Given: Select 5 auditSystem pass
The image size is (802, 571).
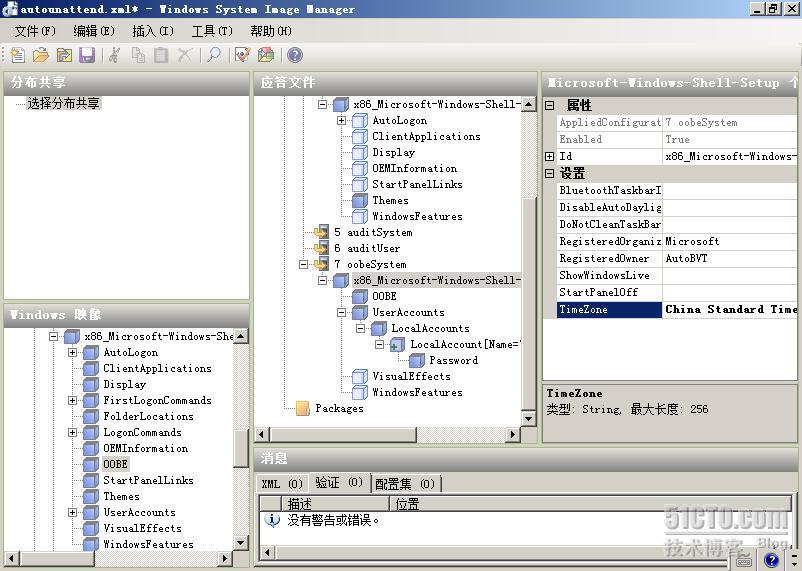Looking at the screenshot, I should tap(373, 232).
